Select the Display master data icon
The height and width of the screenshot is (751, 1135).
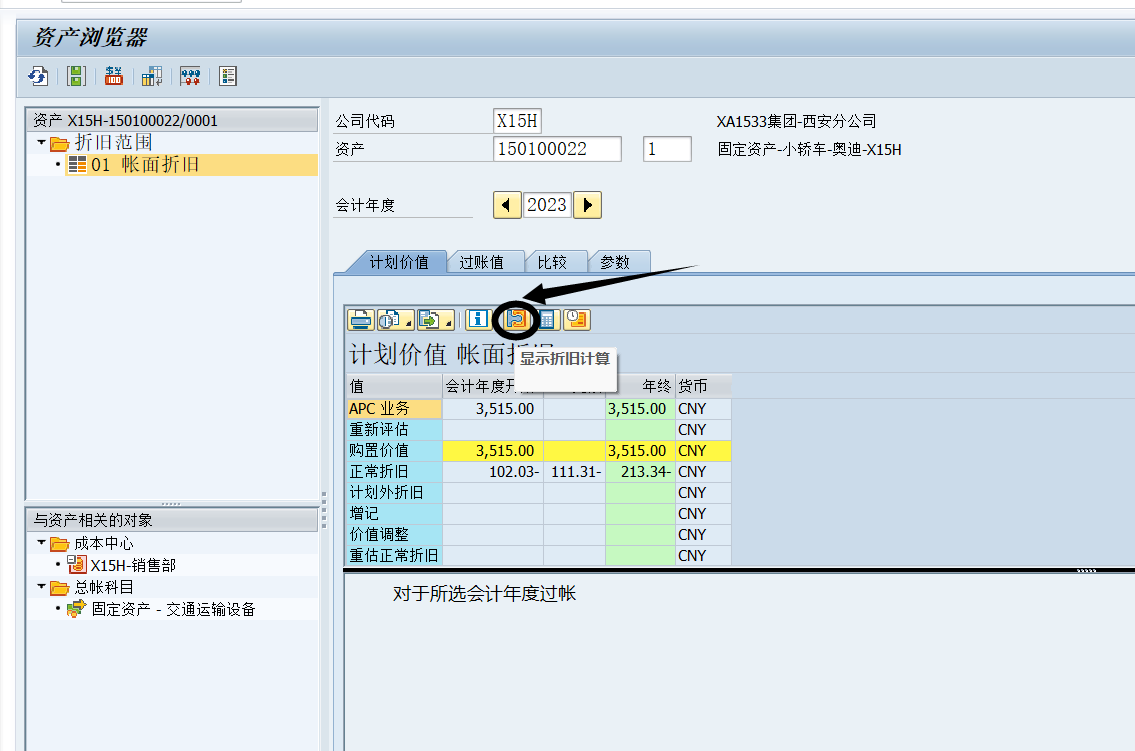click(x=228, y=76)
